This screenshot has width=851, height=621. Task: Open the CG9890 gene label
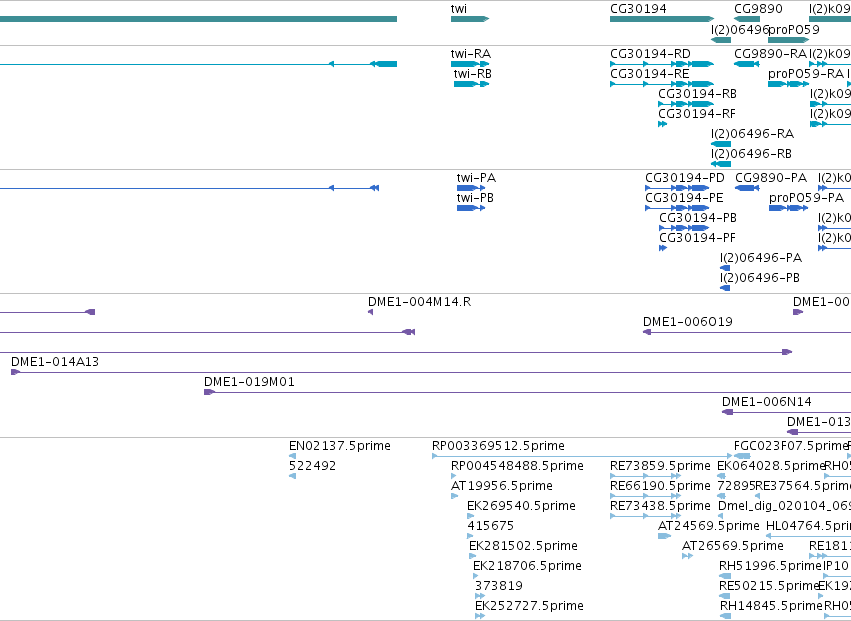click(x=758, y=9)
